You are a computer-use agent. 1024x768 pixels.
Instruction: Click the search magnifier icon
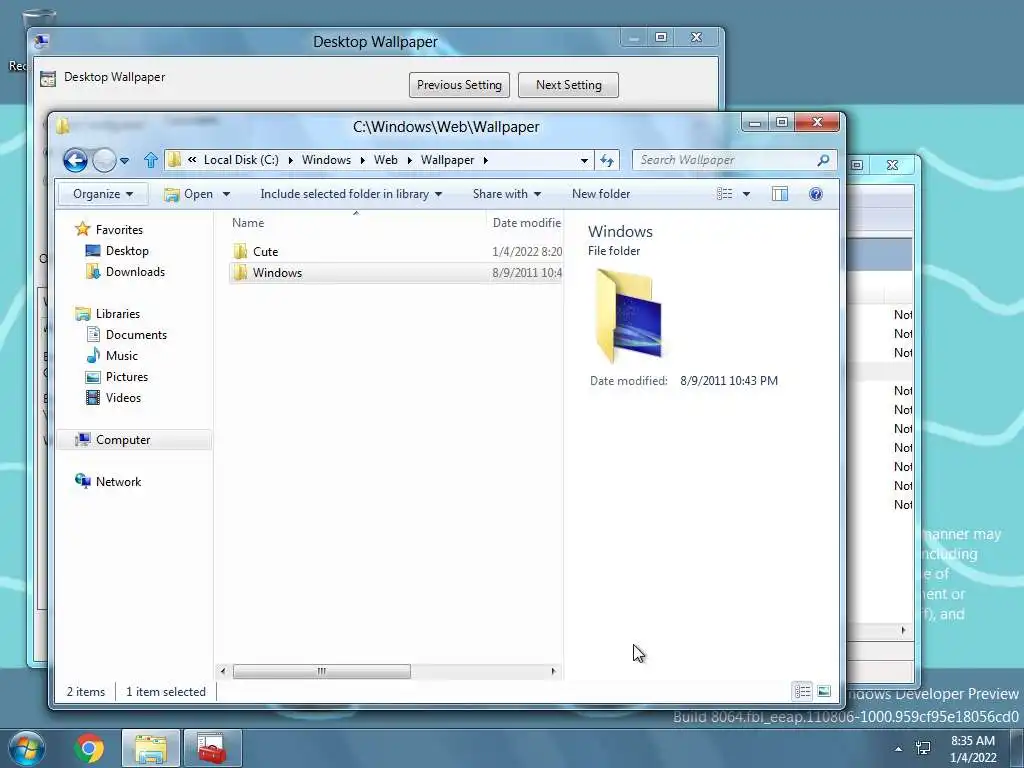click(823, 160)
